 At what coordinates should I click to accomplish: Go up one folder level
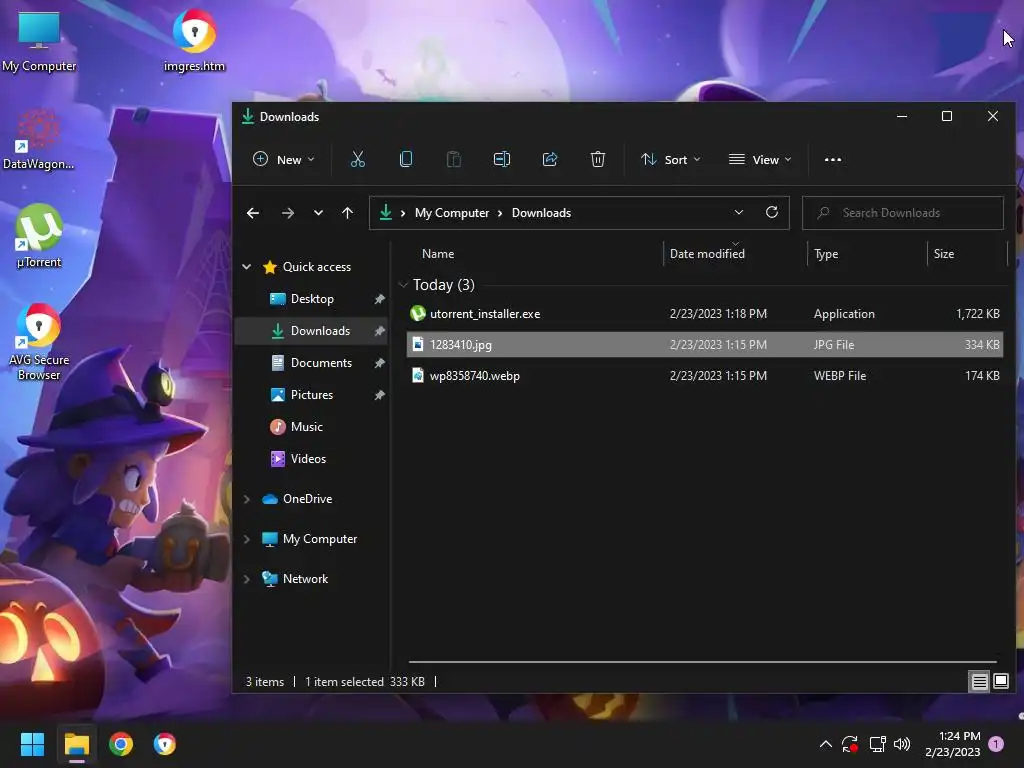pyautogui.click(x=347, y=213)
